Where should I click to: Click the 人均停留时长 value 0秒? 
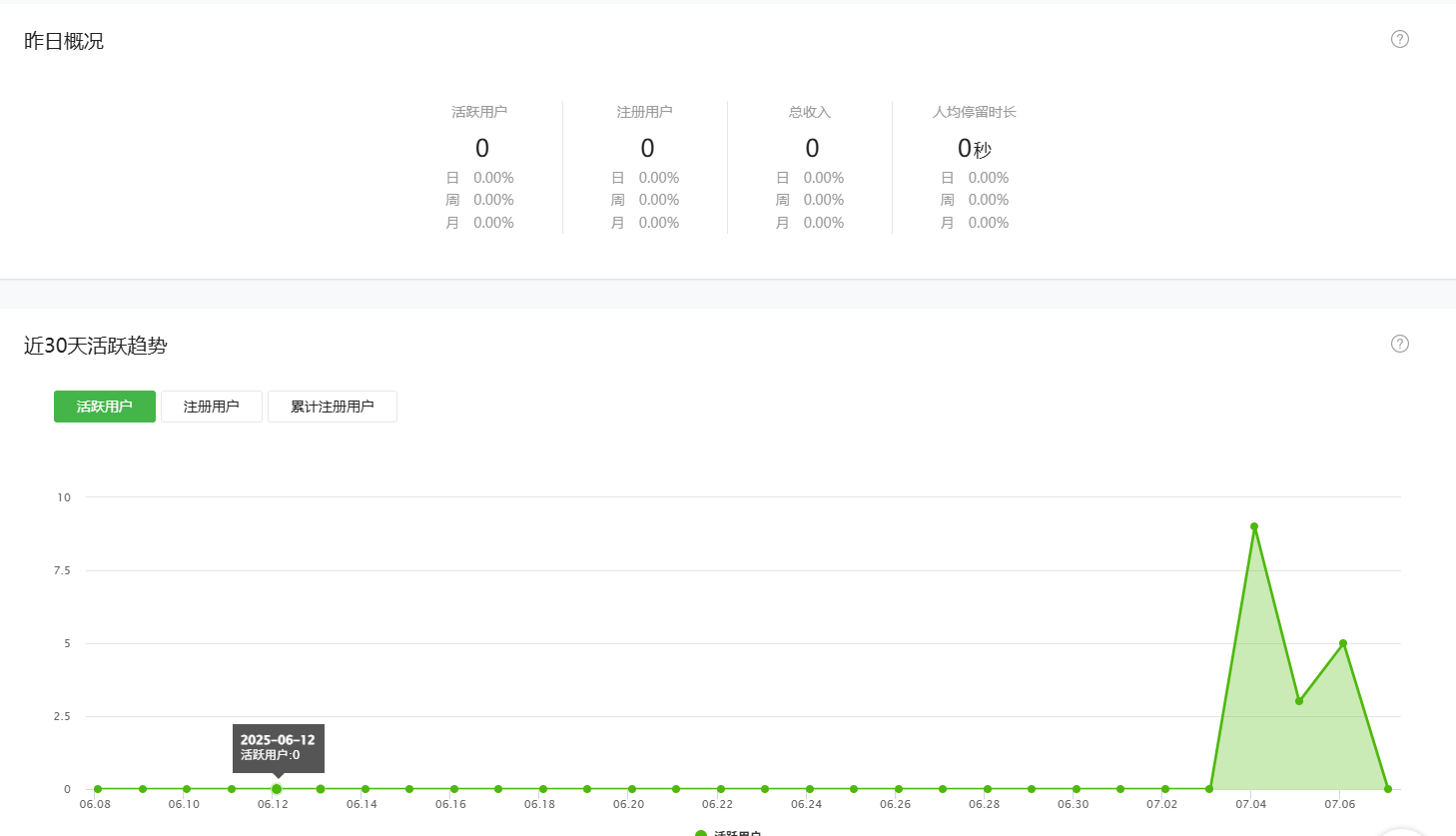974,149
